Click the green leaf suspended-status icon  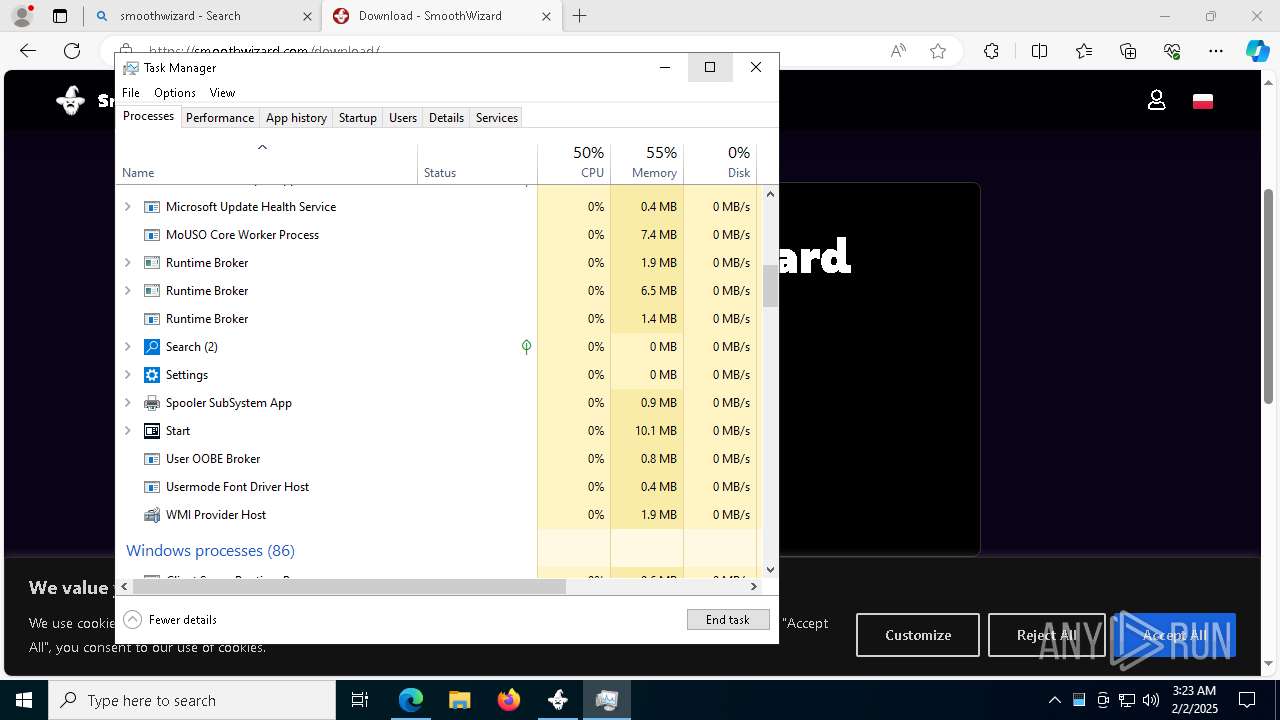click(x=526, y=347)
